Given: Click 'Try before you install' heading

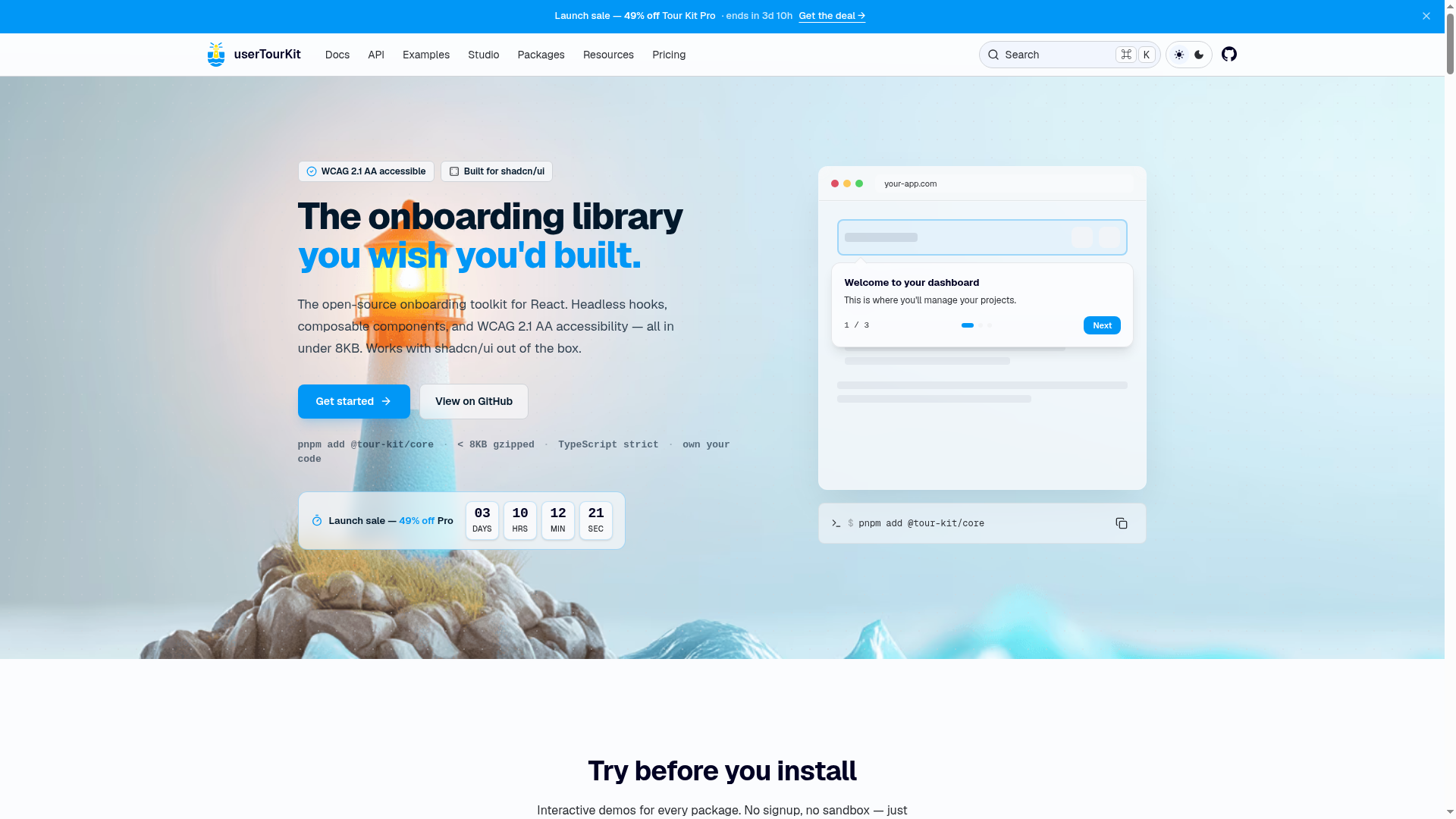Looking at the screenshot, I should tap(722, 771).
